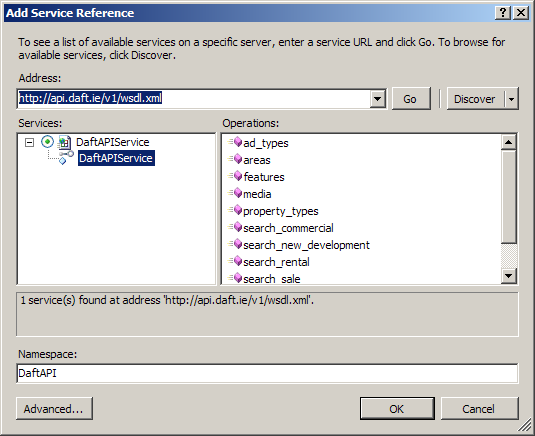
Task: Click the Discover button
Action: pyautogui.click(x=475, y=99)
